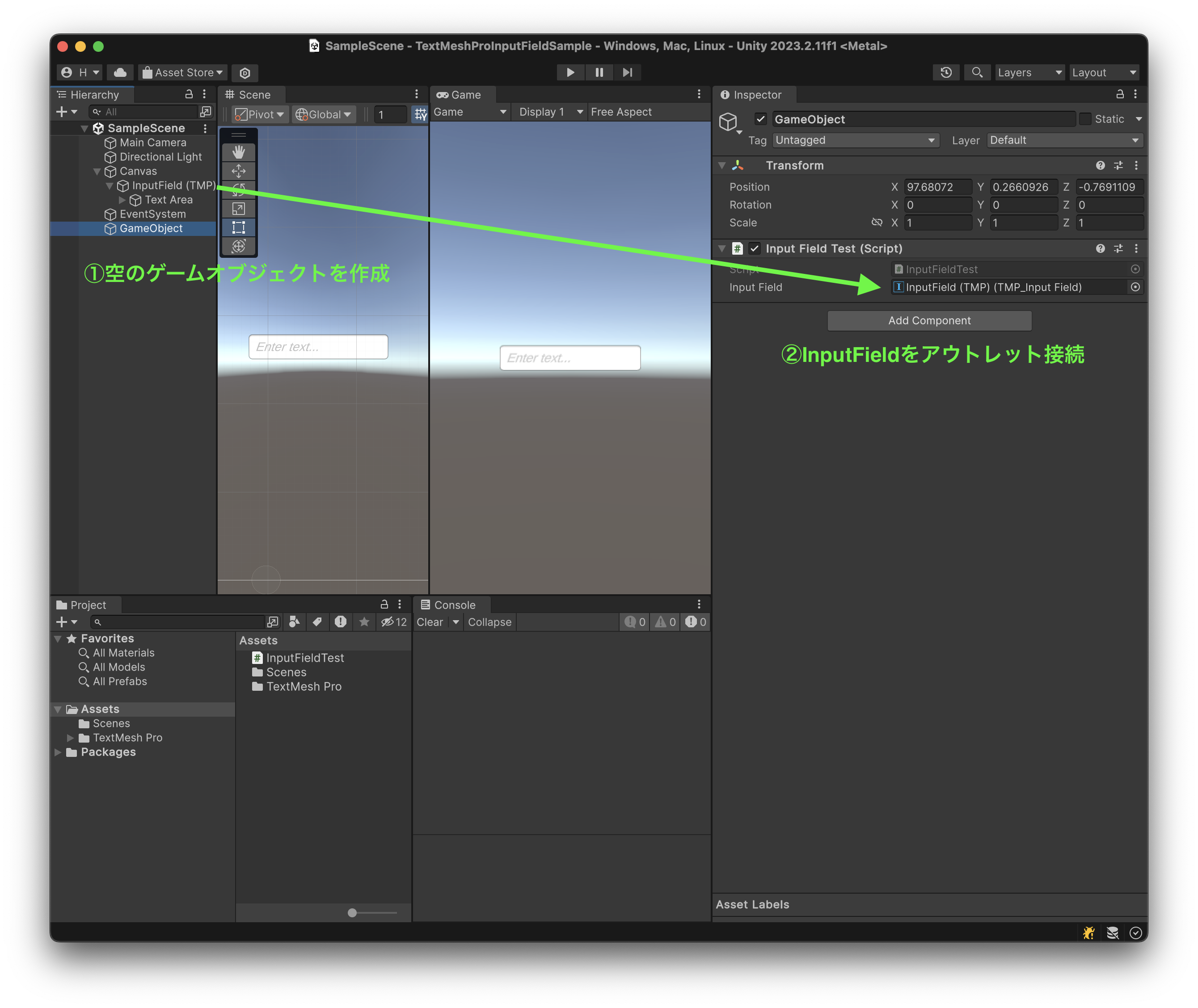Click the Position X input field

click(937, 187)
